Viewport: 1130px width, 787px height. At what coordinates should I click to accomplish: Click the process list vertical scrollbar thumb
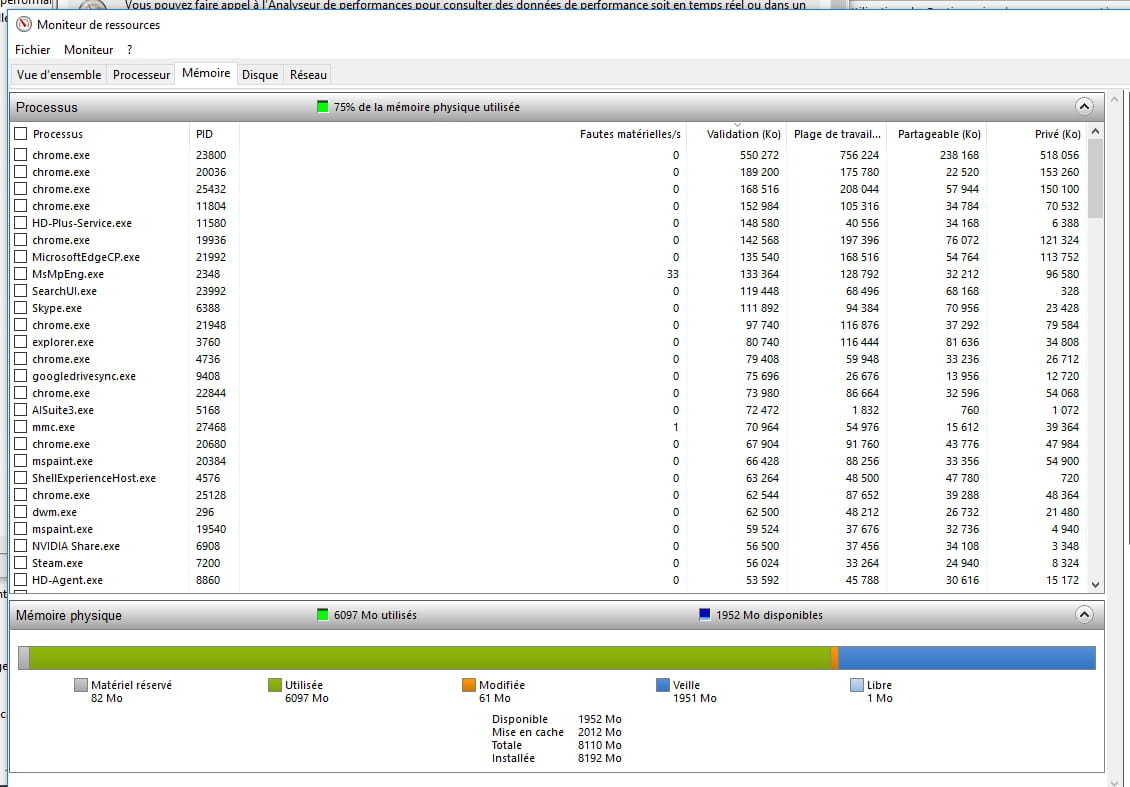tap(1095, 179)
